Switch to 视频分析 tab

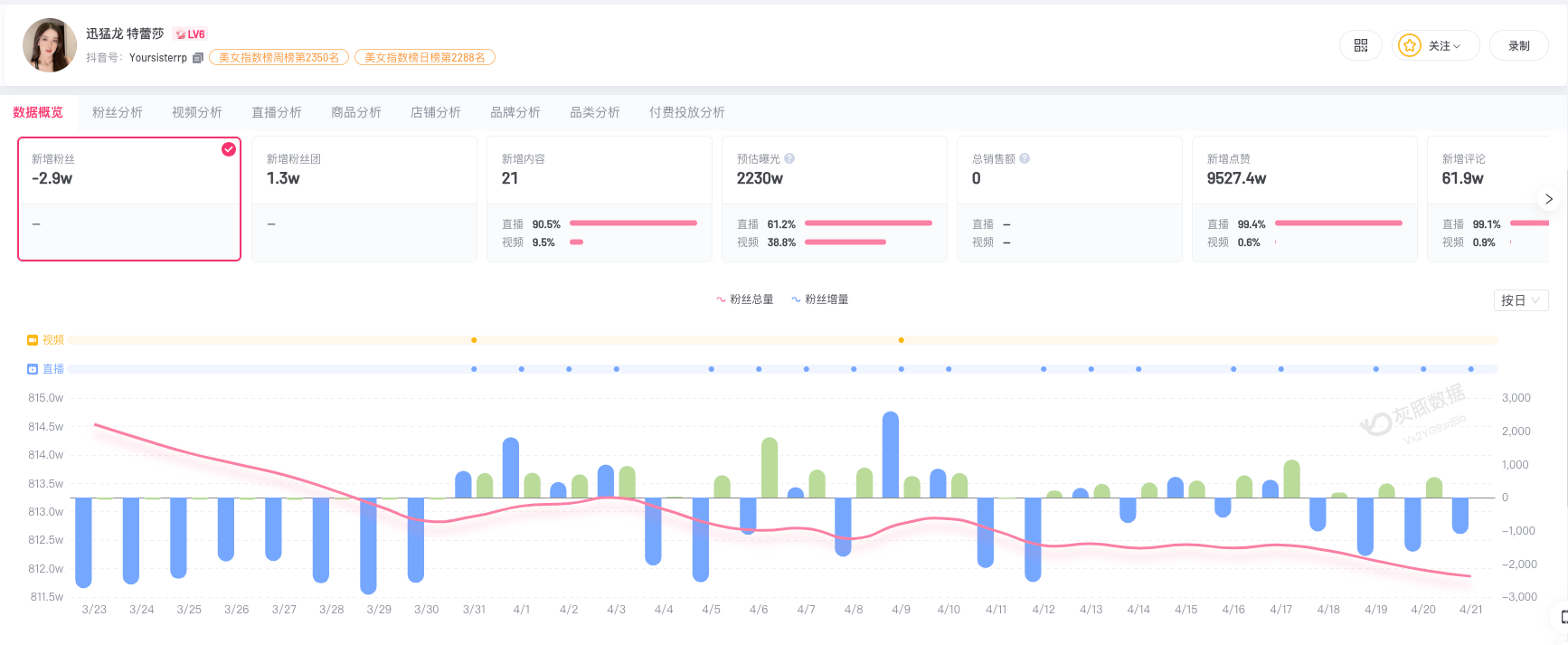[197, 112]
